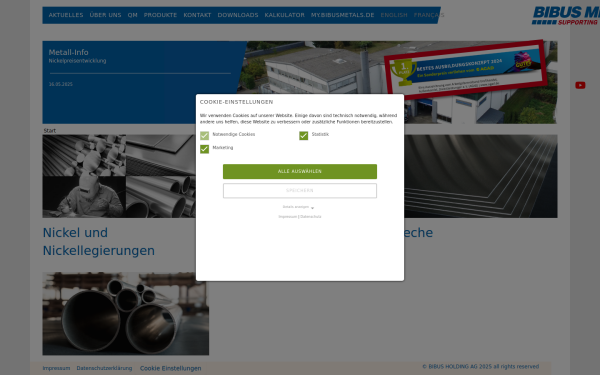600x375 pixels.
Task: Toggle the Notwendige Cookies checkbox
Action: point(204,135)
